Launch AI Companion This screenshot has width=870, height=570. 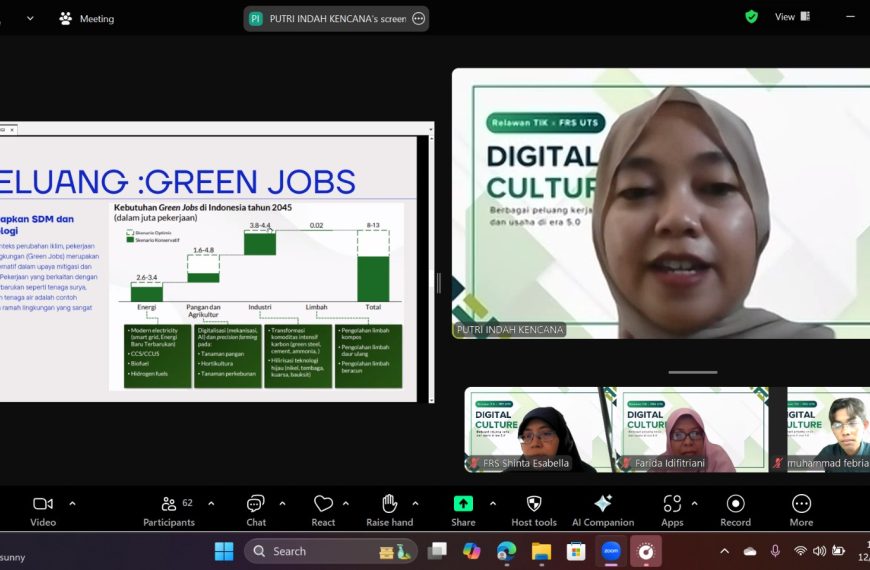click(603, 510)
